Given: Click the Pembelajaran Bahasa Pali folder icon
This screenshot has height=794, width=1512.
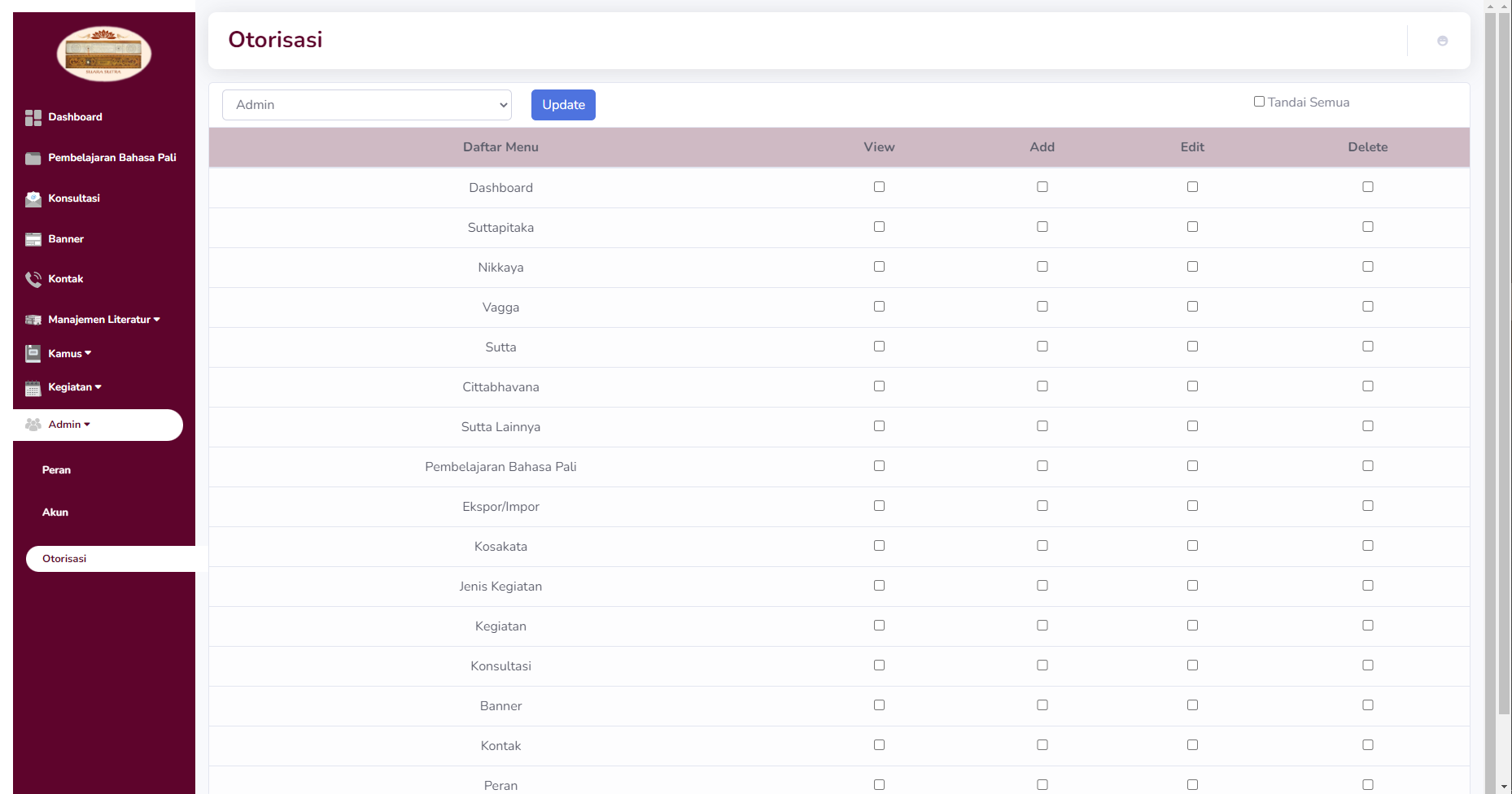Looking at the screenshot, I should tap(33, 159).
